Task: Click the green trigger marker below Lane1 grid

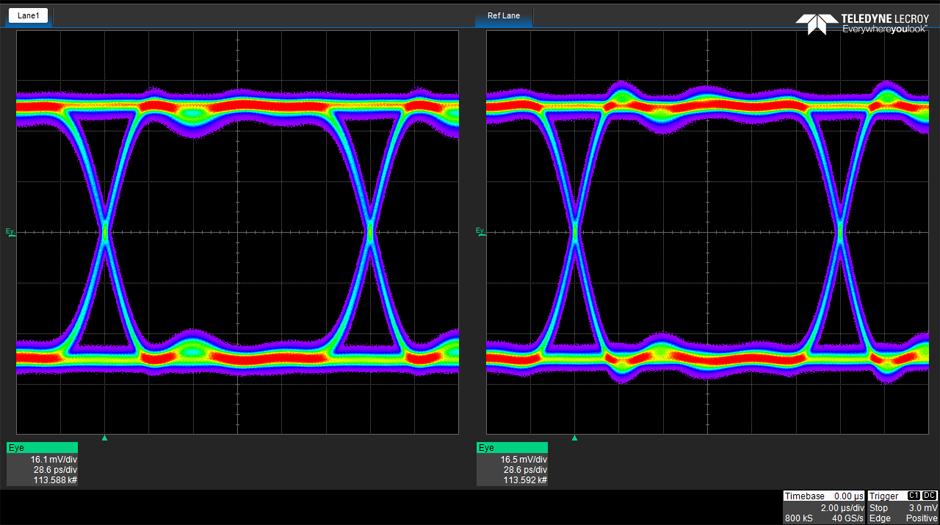Action: (105, 438)
